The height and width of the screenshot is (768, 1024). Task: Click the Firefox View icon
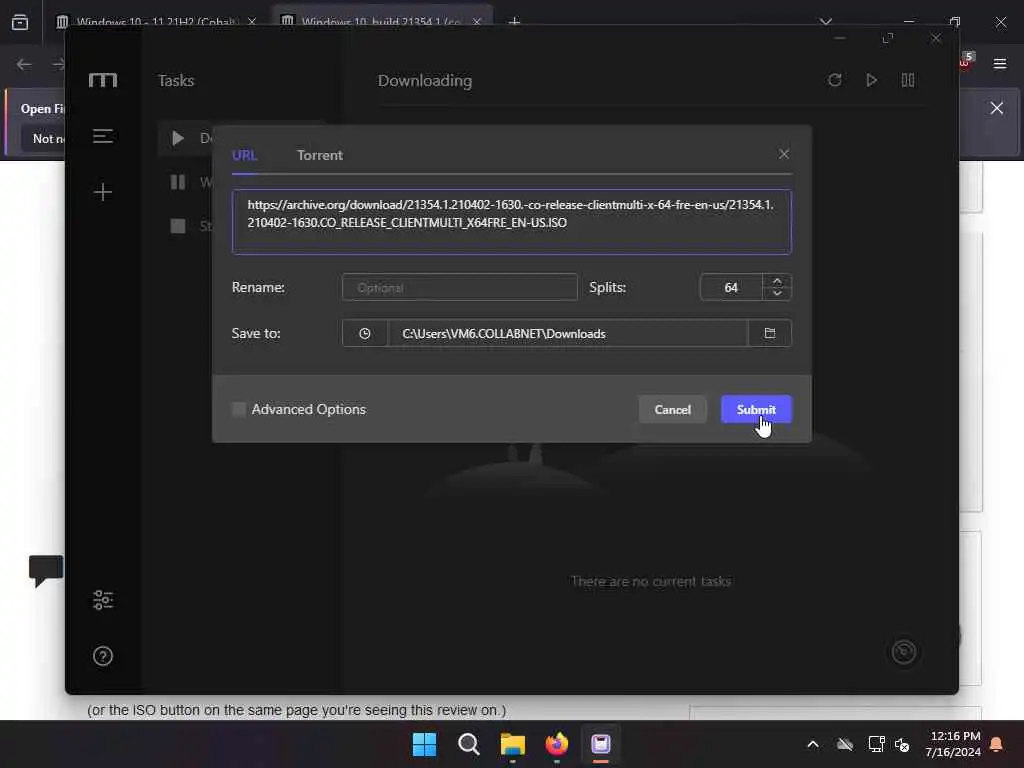[x=20, y=22]
